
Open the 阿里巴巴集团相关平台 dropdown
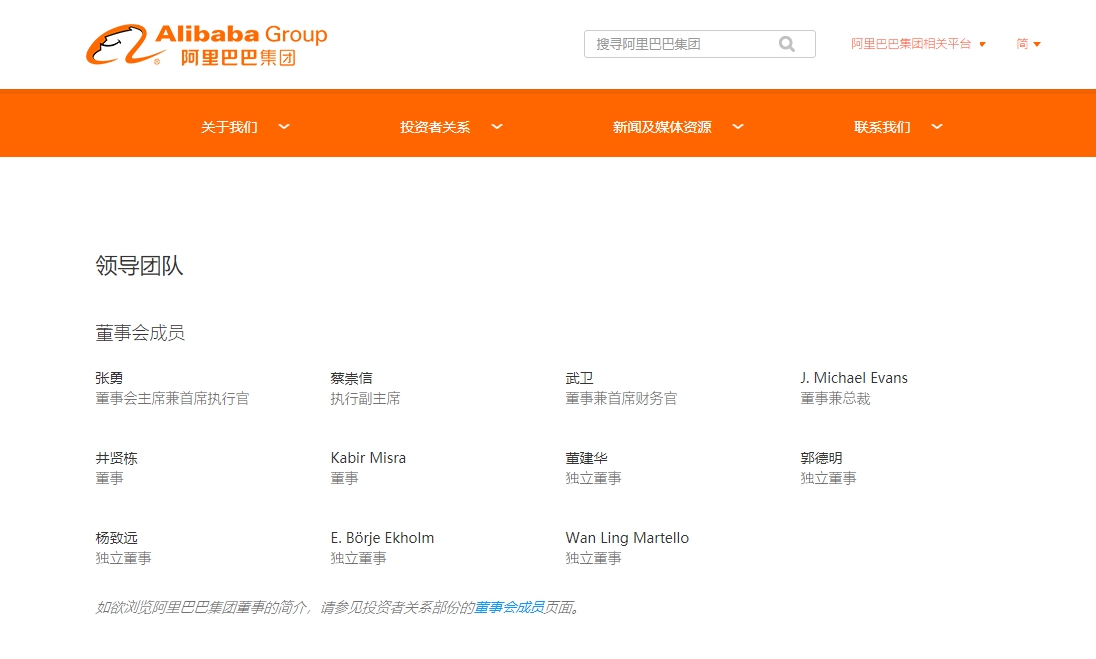pos(918,44)
